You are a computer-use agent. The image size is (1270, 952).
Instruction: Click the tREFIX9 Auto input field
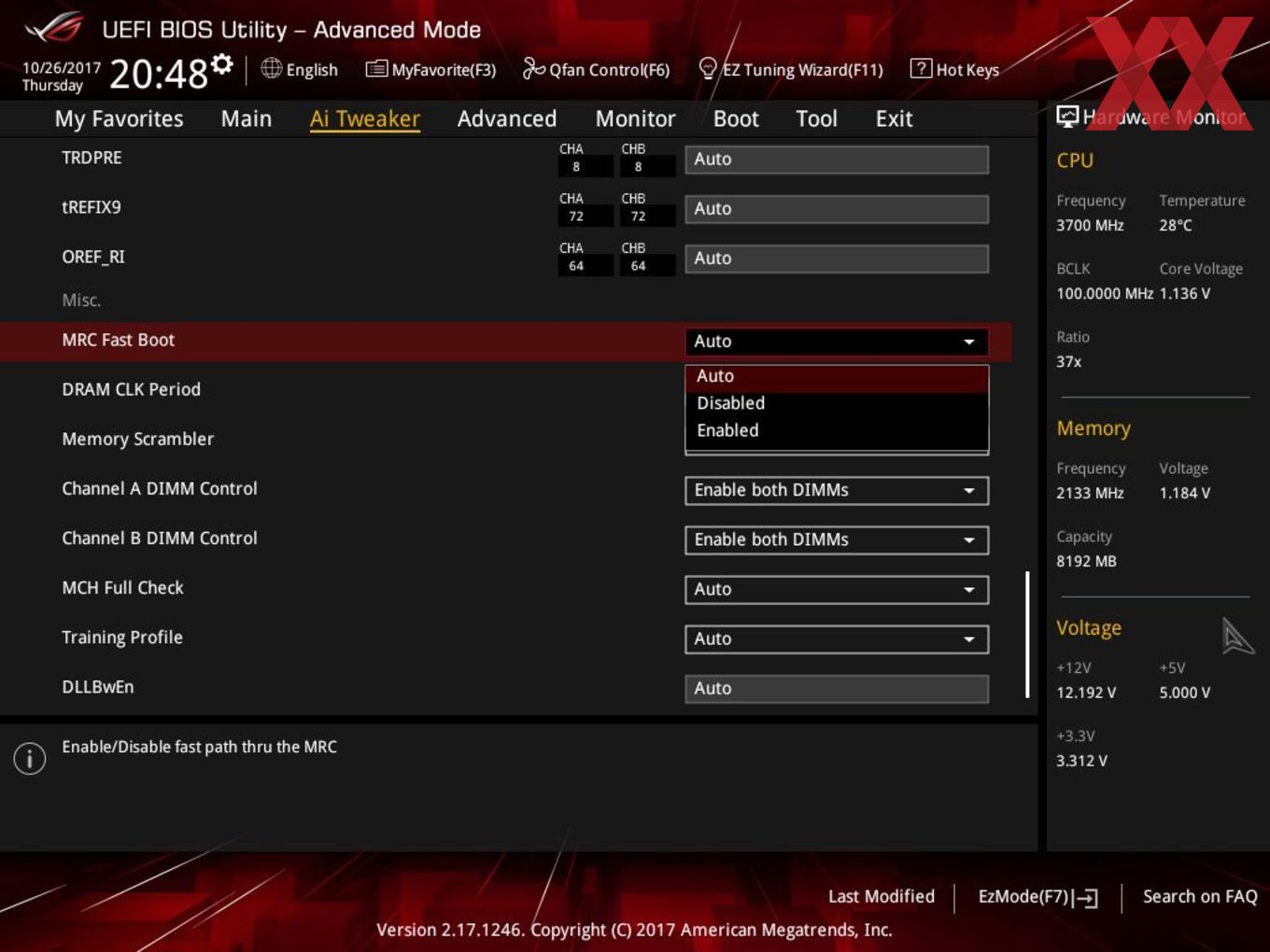point(837,208)
